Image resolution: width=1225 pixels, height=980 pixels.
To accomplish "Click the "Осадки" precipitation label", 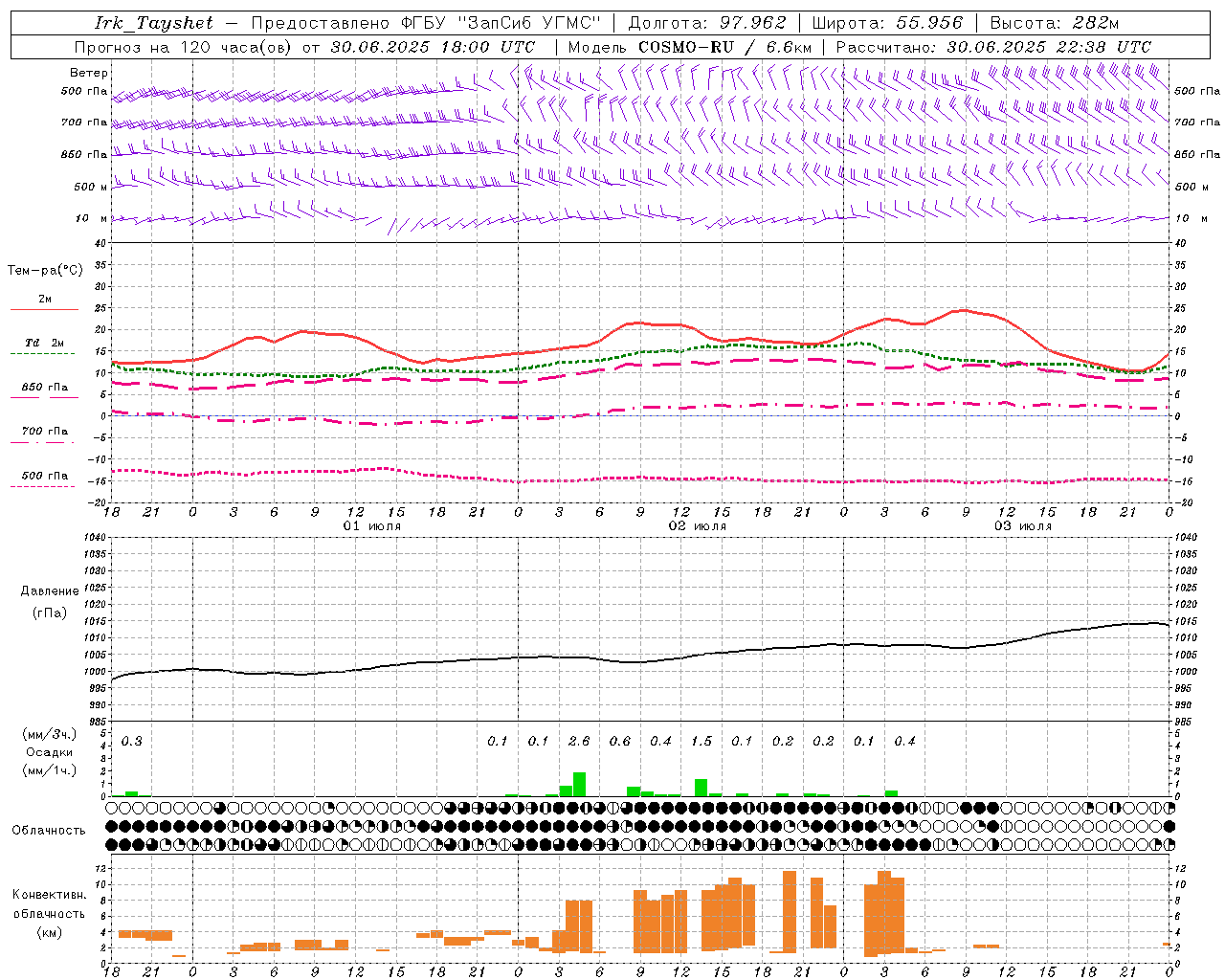I will (x=50, y=752).
